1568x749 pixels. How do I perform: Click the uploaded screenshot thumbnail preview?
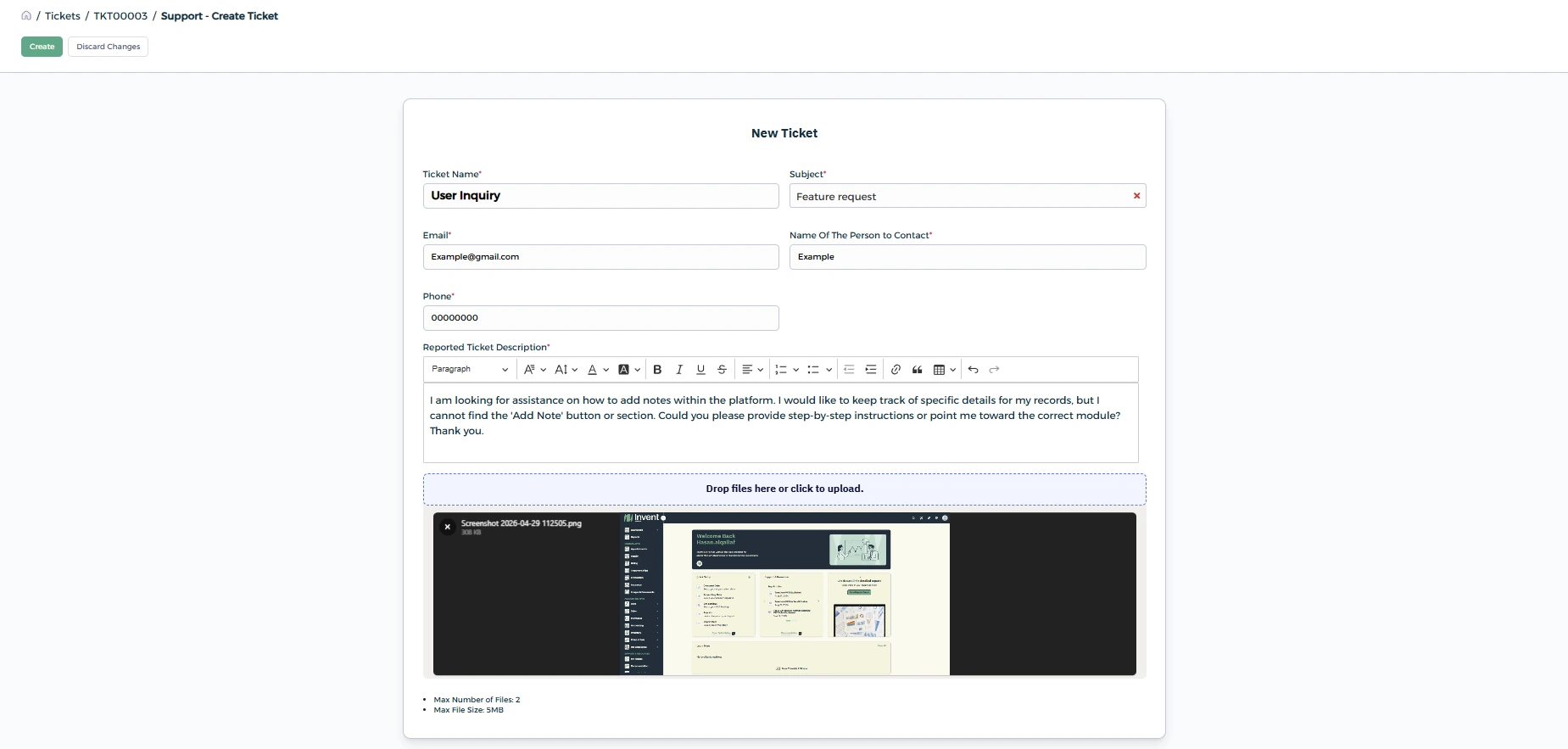click(x=785, y=594)
